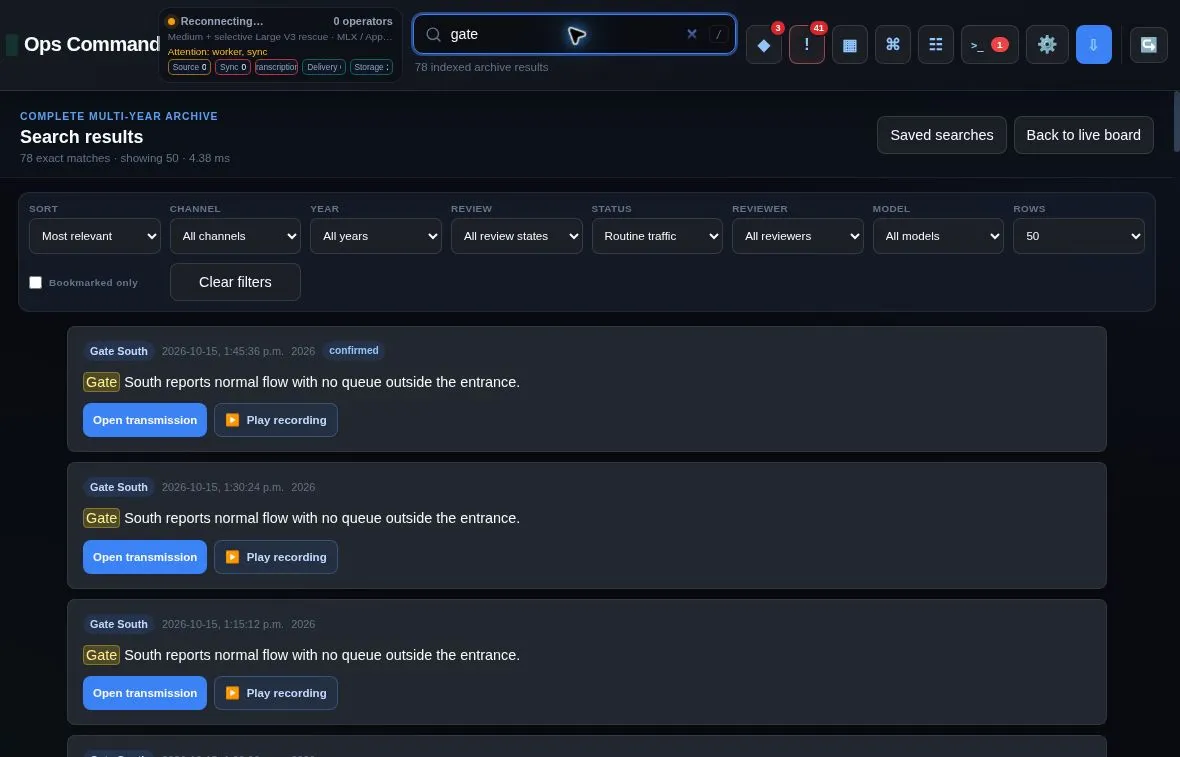1180x757 pixels.
Task: Open the terminal console icon with badge 1
Action: point(990,44)
